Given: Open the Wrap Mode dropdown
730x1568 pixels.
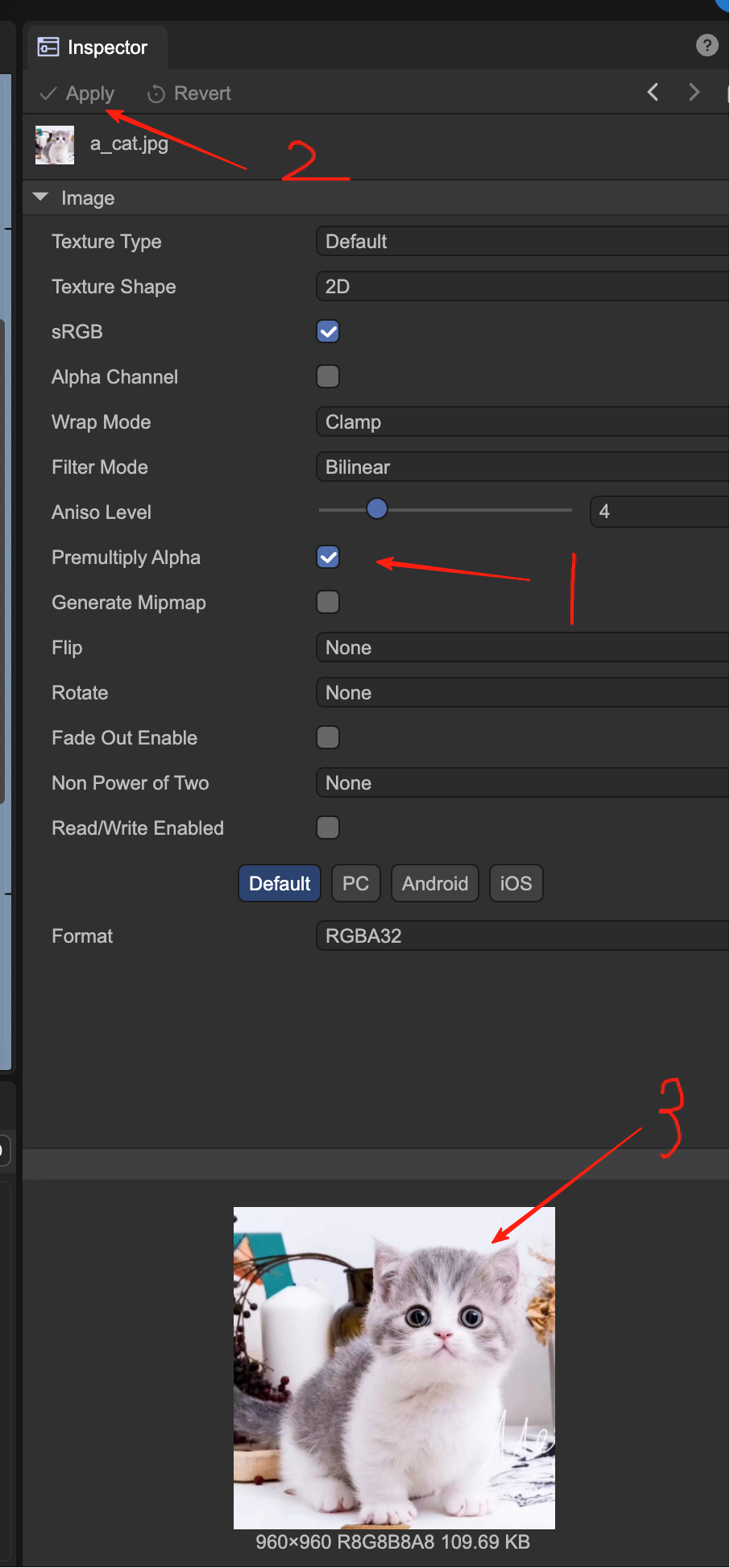Looking at the screenshot, I should (522, 422).
